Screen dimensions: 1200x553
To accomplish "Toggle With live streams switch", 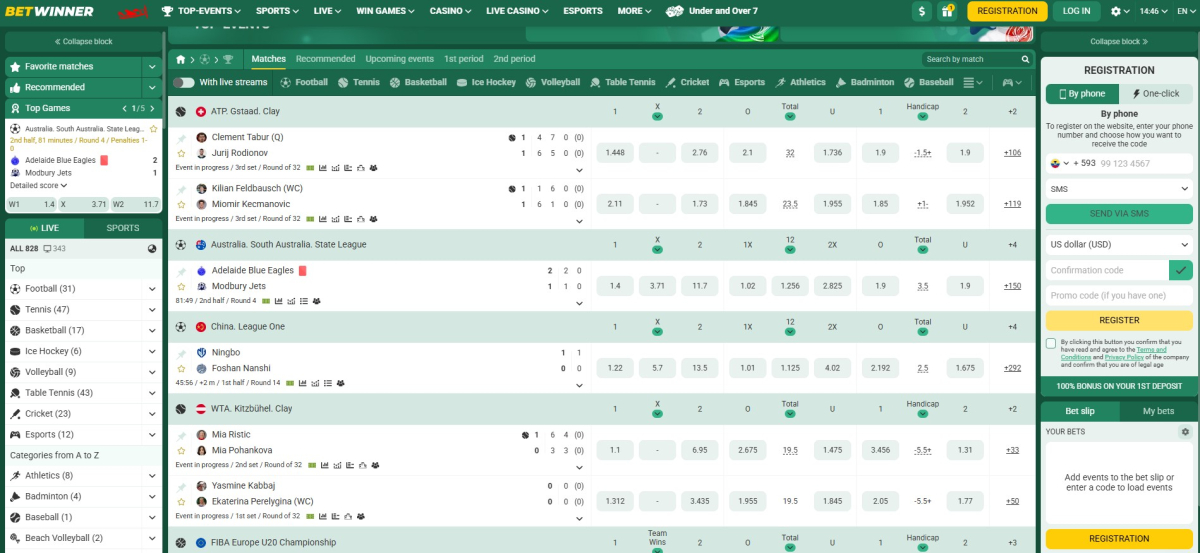I will (x=184, y=82).
